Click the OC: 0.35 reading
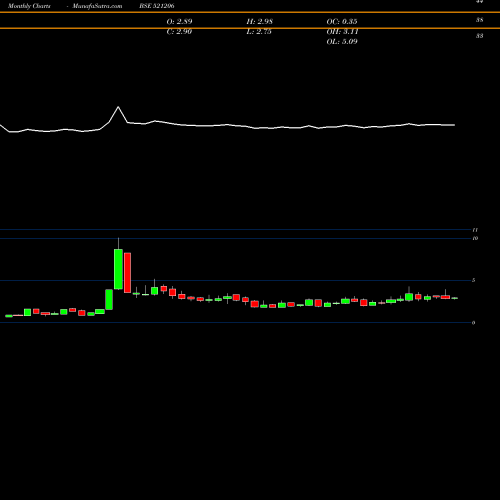The width and height of the screenshot is (500, 500). click(x=342, y=21)
